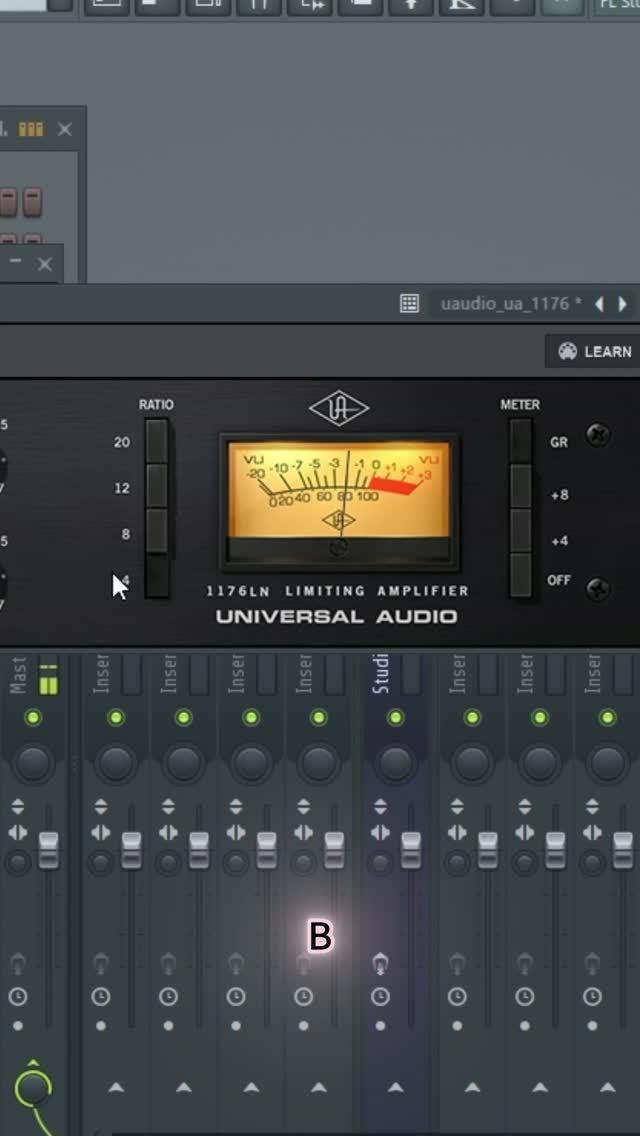Set 1176 ratio to 20
Viewport: 640px width, 1136px height.
157,441
